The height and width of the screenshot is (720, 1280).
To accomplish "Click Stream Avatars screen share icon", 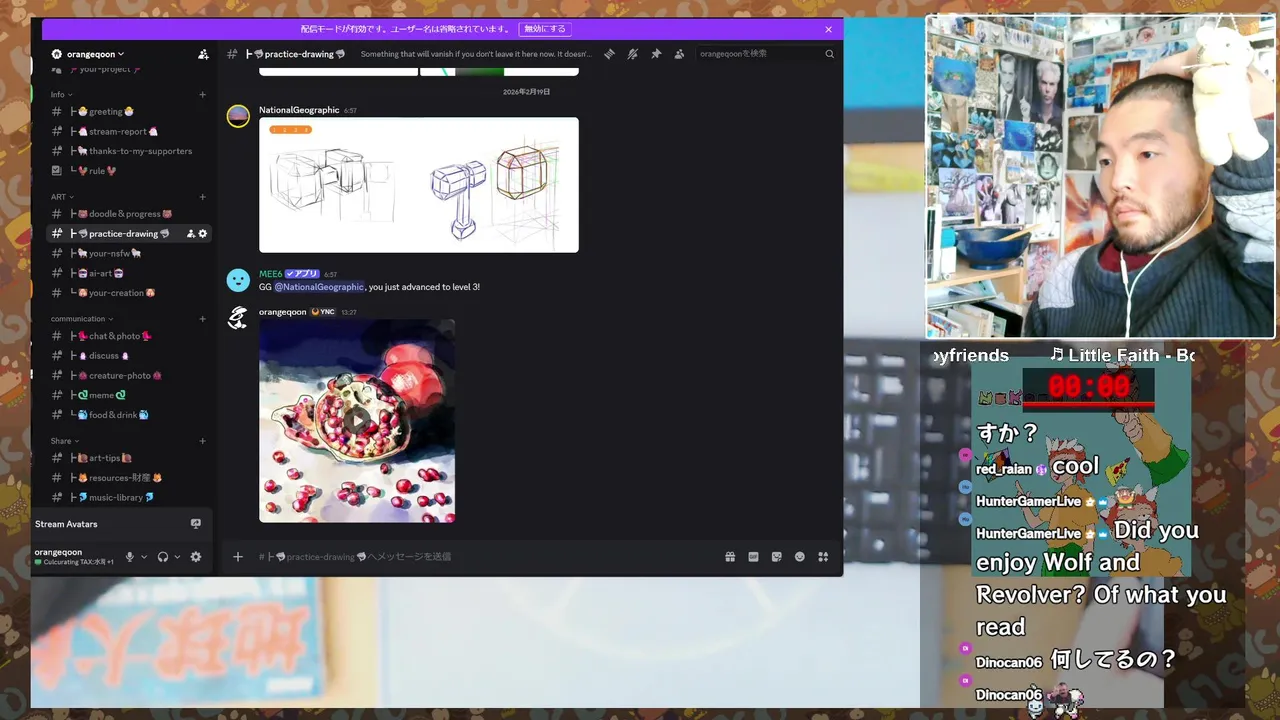I will (196, 524).
